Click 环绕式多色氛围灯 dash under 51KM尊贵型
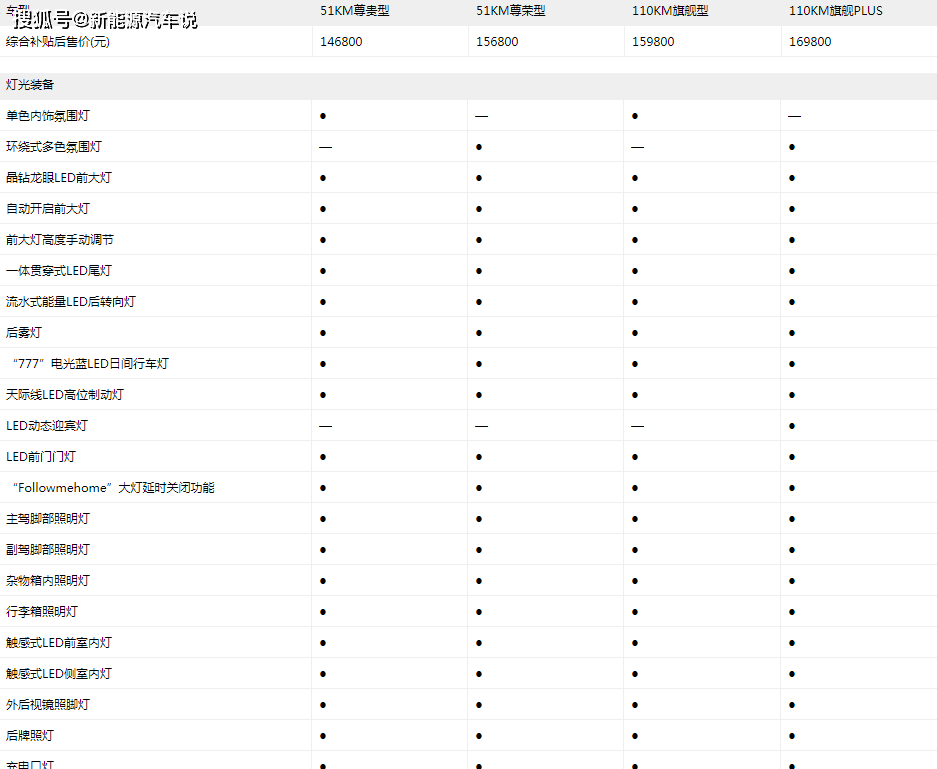Screen dimensions: 937x769 [x=325, y=147]
